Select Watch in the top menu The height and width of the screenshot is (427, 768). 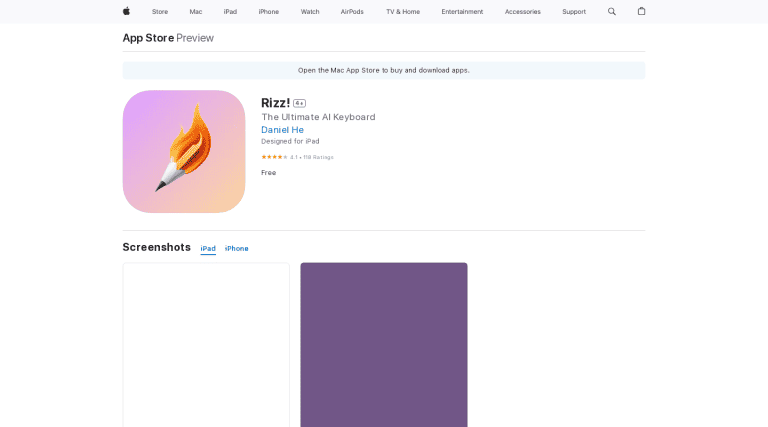pos(310,12)
